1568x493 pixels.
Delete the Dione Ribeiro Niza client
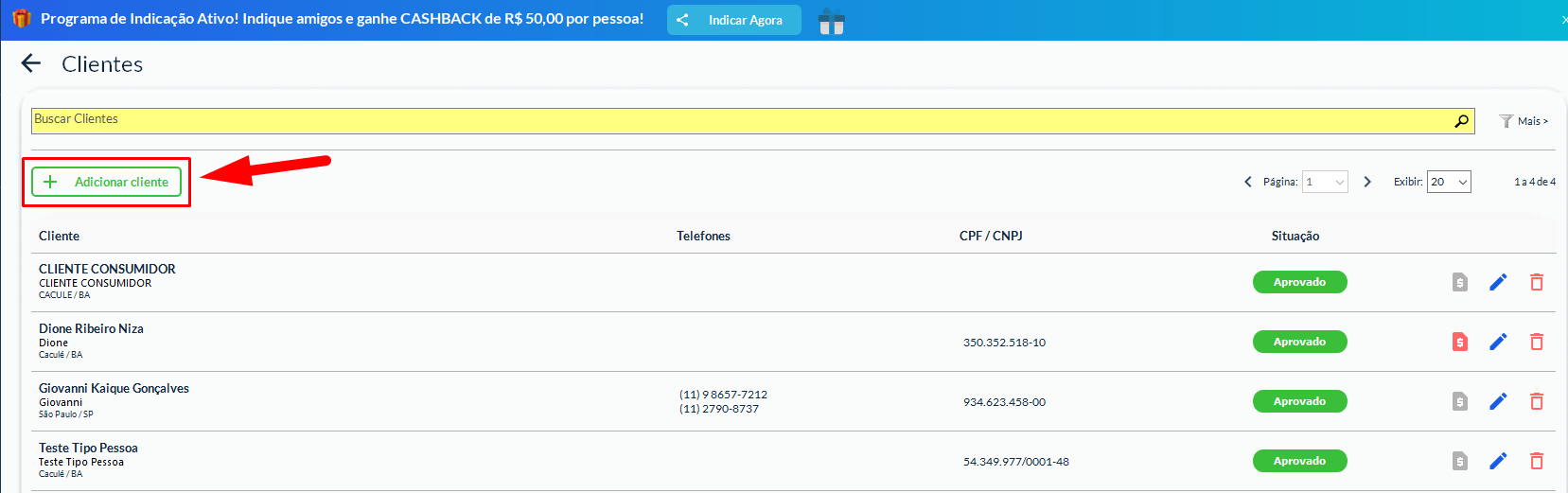click(x=1537, y=342)
